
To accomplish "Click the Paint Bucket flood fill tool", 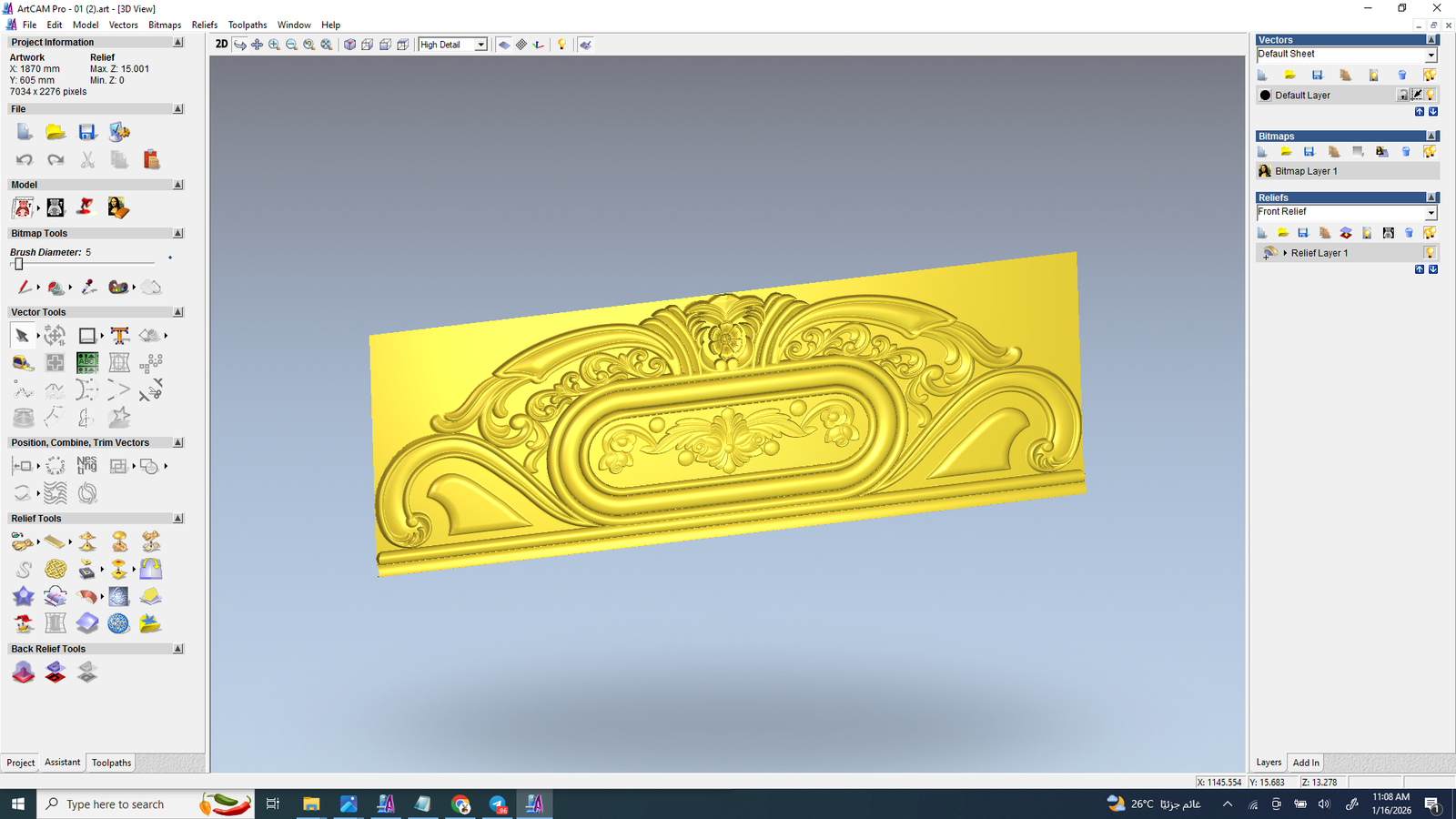I will tap(56, 288).
